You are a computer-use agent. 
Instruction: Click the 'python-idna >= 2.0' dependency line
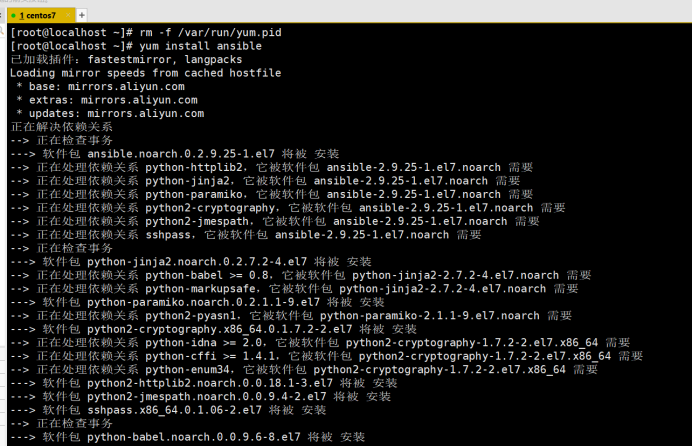tap(320, 343)
